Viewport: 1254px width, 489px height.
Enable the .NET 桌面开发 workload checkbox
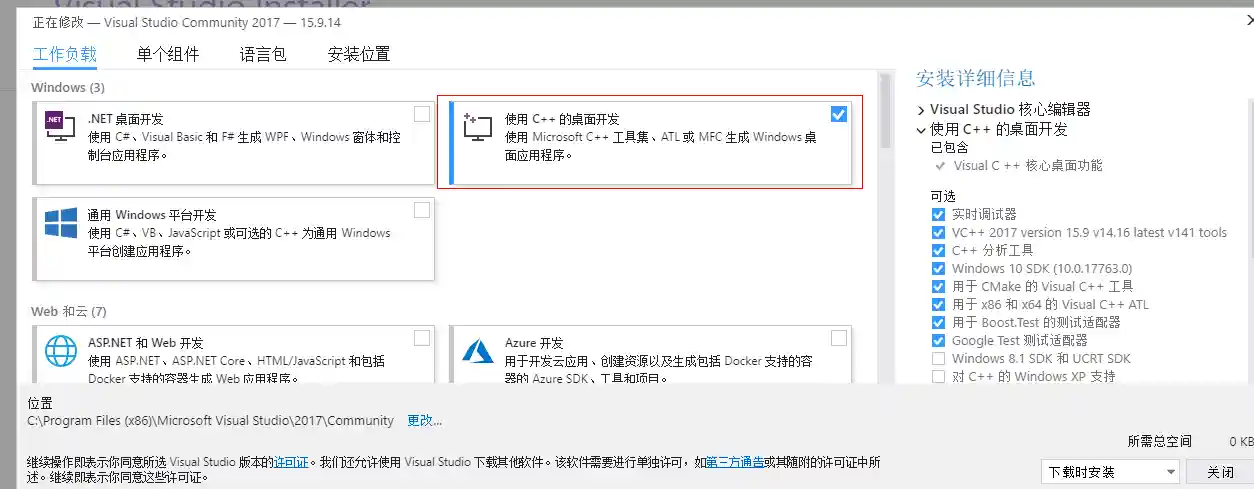422,114
